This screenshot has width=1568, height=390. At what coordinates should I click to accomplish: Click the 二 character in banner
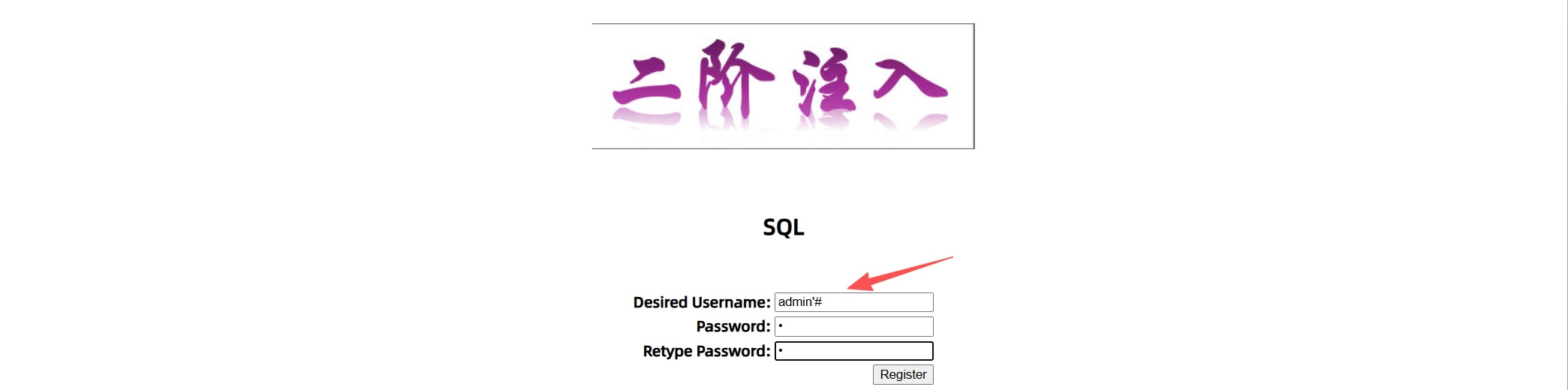click(x=647, y=82)
